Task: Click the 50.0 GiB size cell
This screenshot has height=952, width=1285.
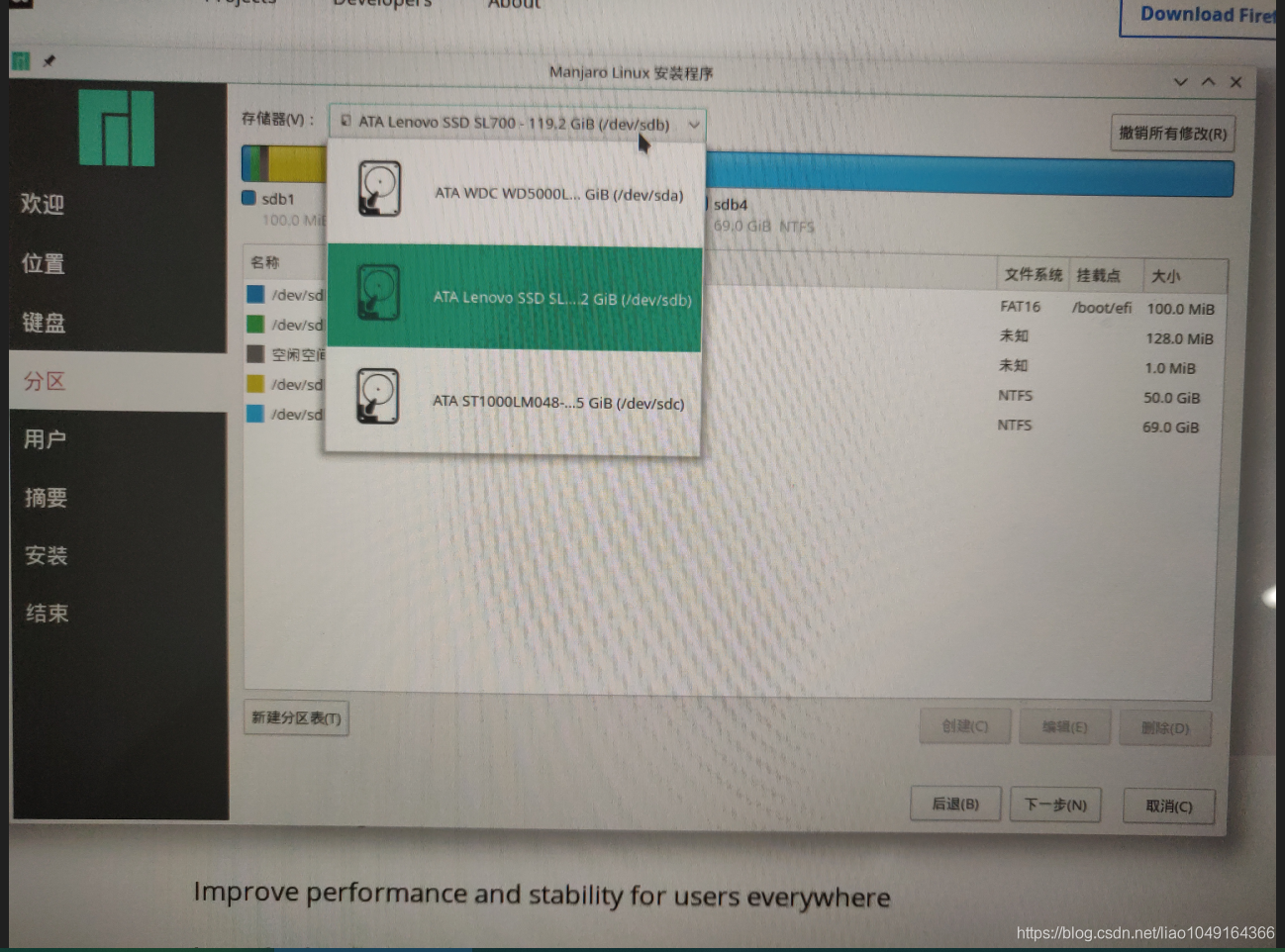Action: pyautogui.click(x=1172, y=398)
